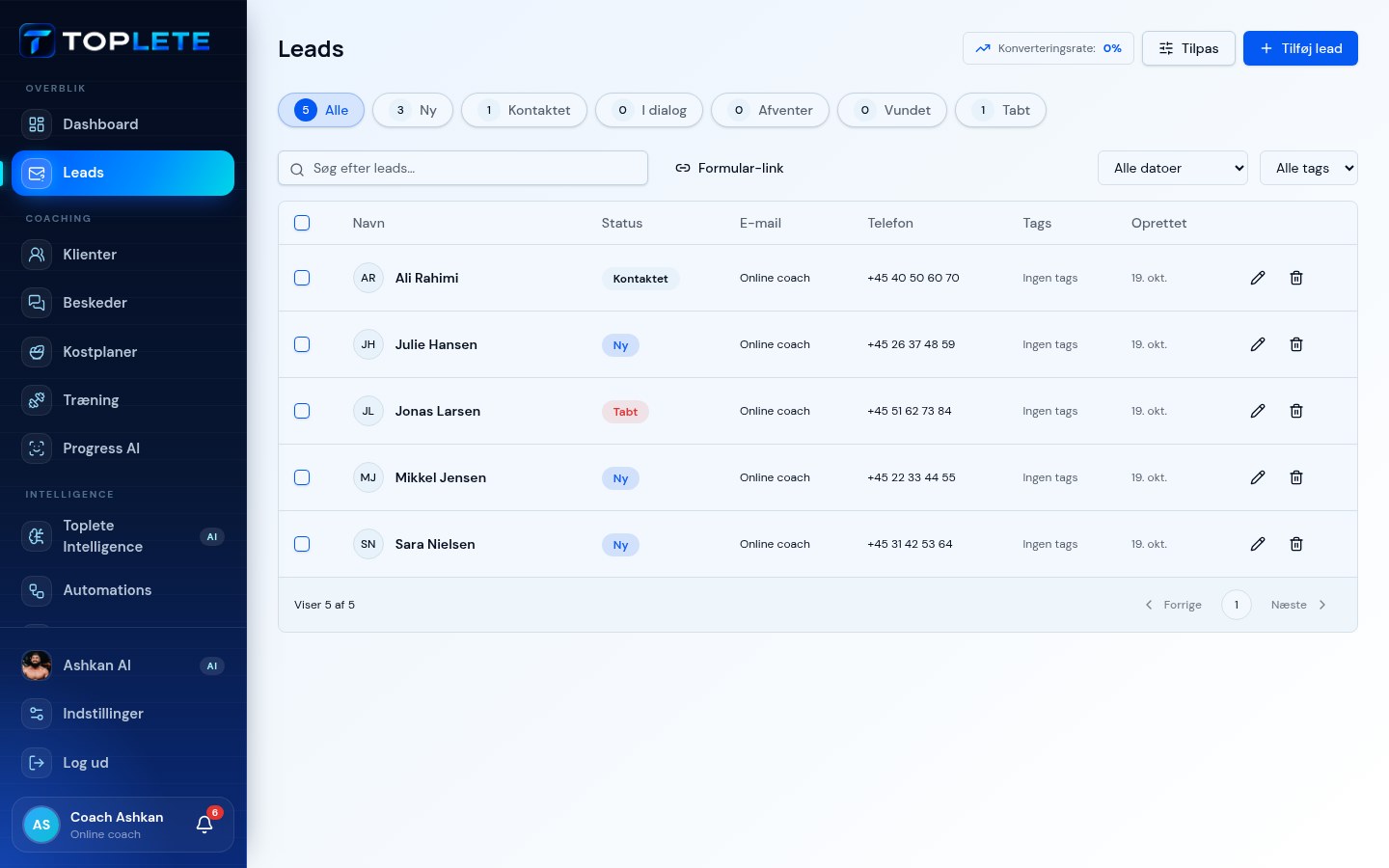
Task: Click the Log ud exit icon
Action: (x=37, y=763)
